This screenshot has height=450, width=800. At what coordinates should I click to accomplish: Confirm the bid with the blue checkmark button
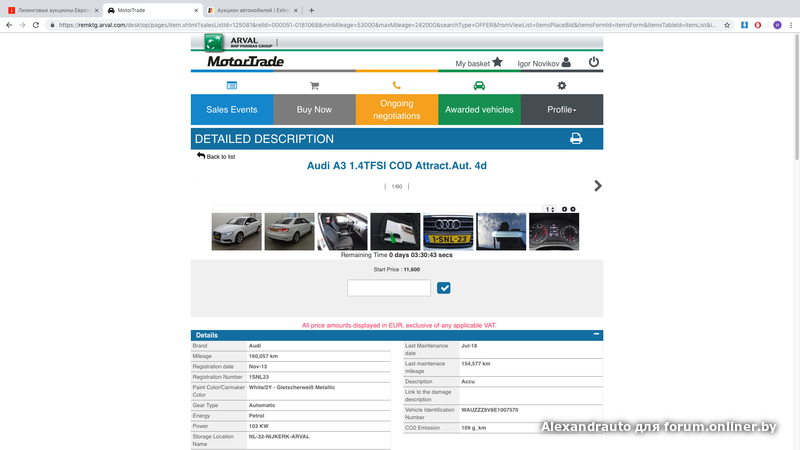pos(444,288)
